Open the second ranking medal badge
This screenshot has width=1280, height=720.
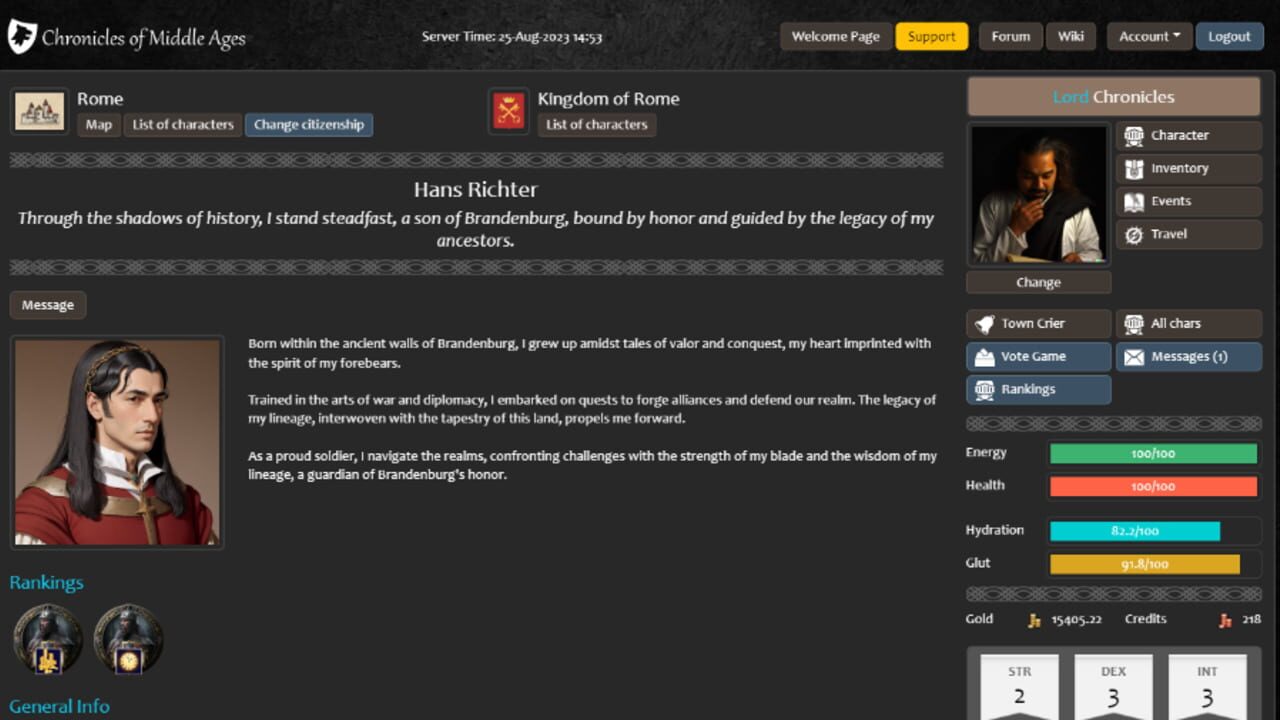(x=128, y=639)
